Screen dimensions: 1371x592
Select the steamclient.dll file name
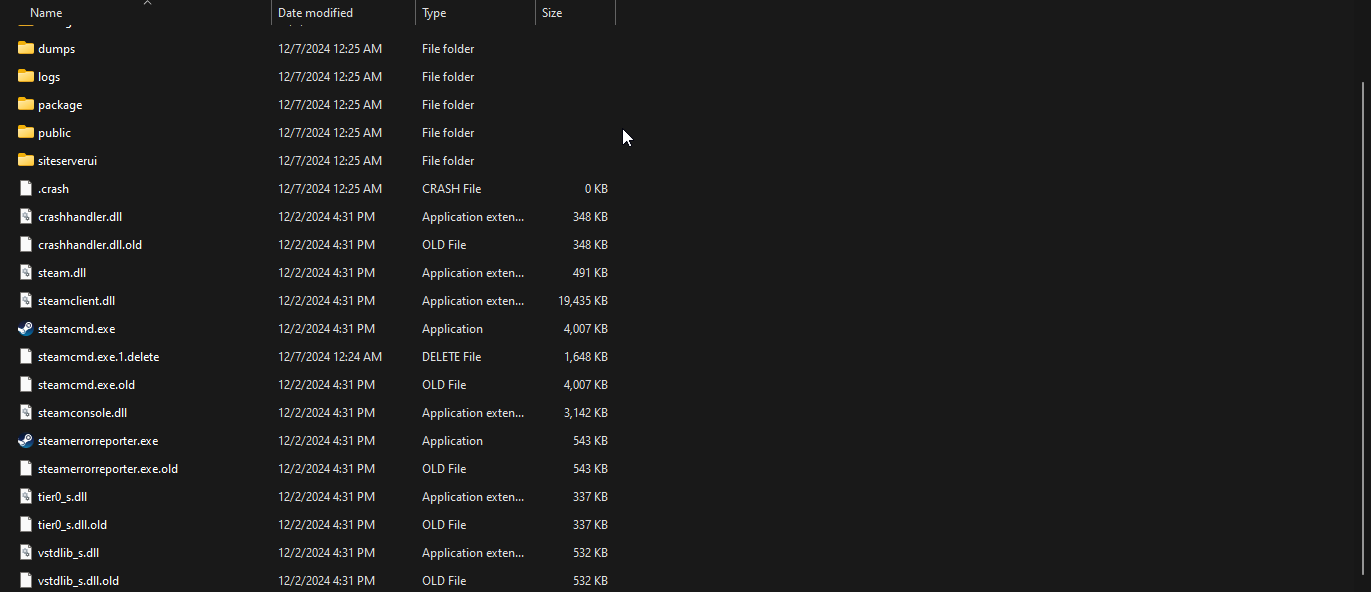[77, 301]
